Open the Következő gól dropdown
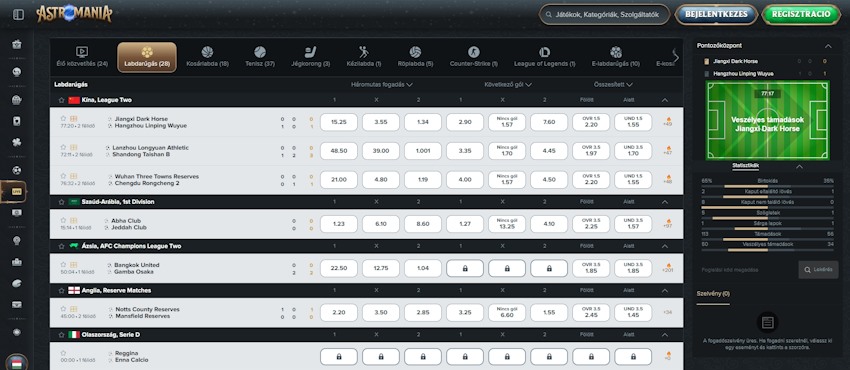Viewport: 850px width, 370px height. click(x=508, y=85)
